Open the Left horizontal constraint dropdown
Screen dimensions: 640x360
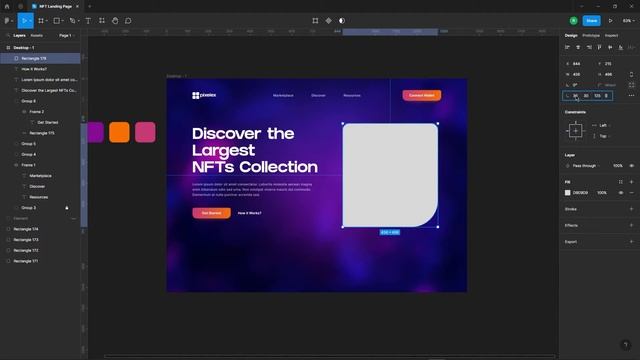click(x=603, y=125)
